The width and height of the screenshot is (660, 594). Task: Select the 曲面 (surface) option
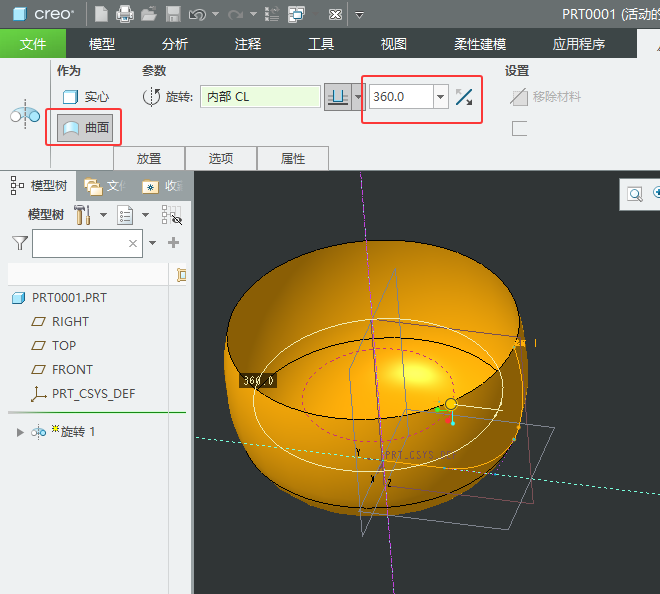86,127
